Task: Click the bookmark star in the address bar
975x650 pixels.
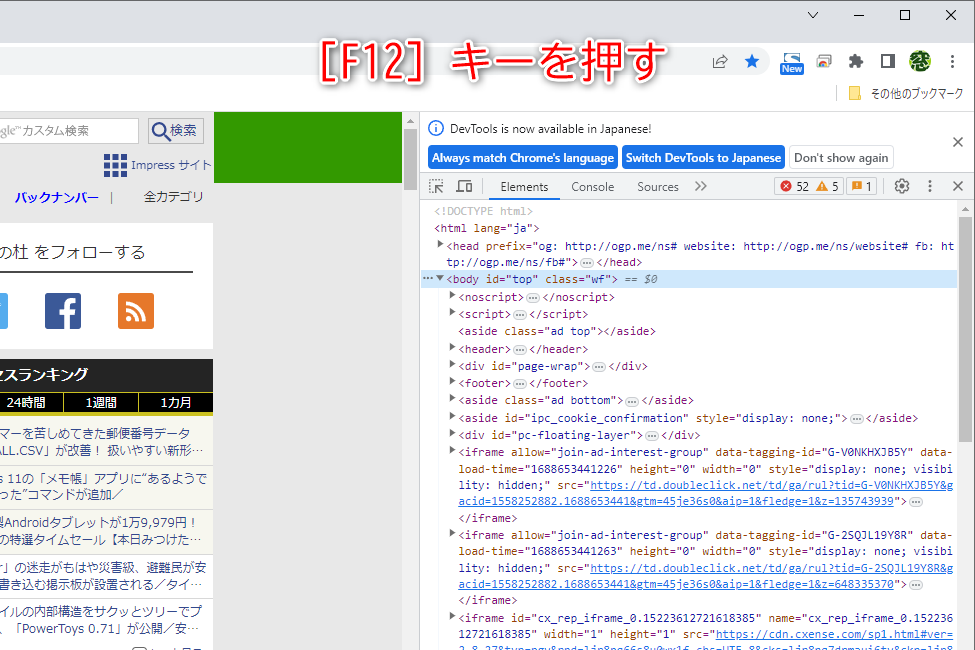Action: tap(752, 61)
